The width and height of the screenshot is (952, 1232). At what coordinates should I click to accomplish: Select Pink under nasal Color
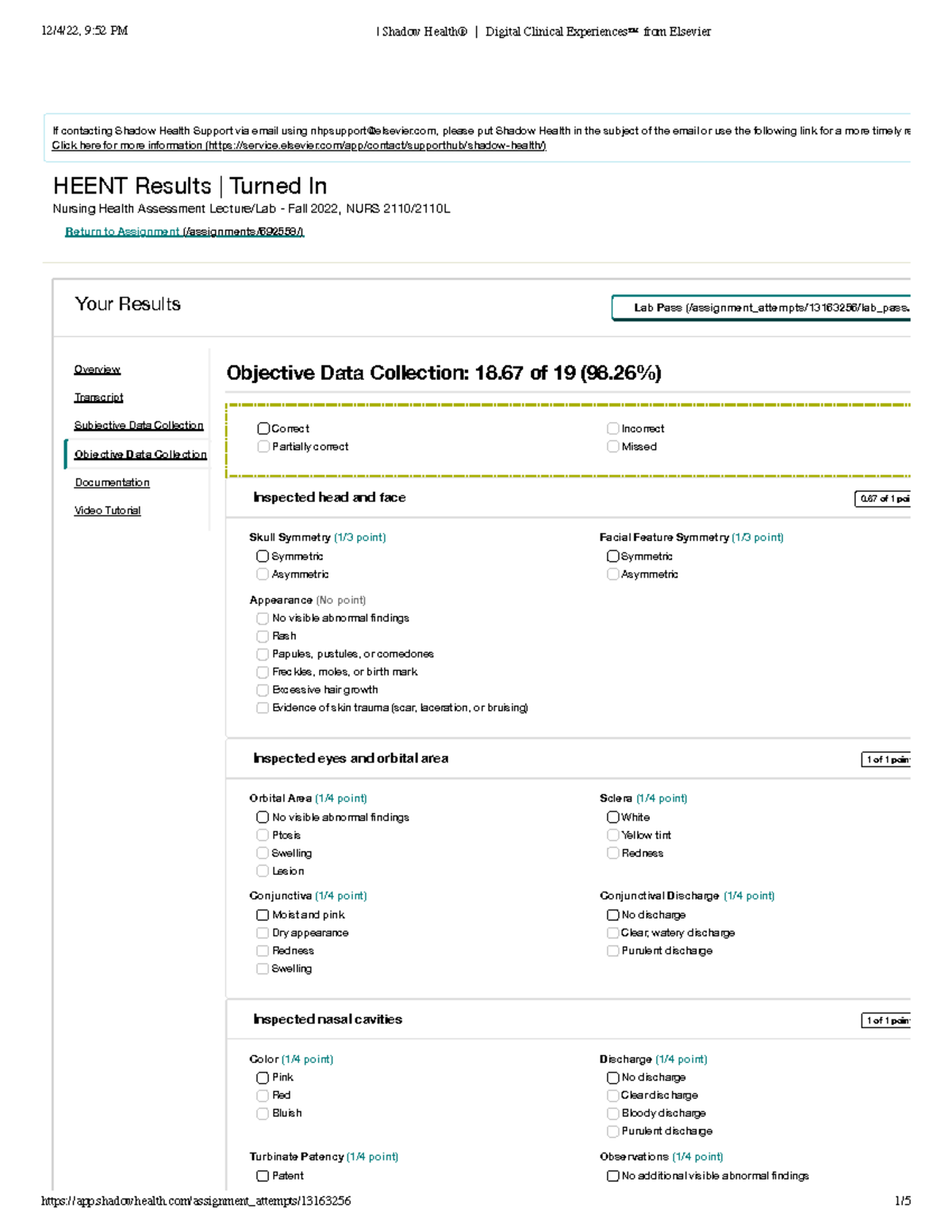(263, 1077)
